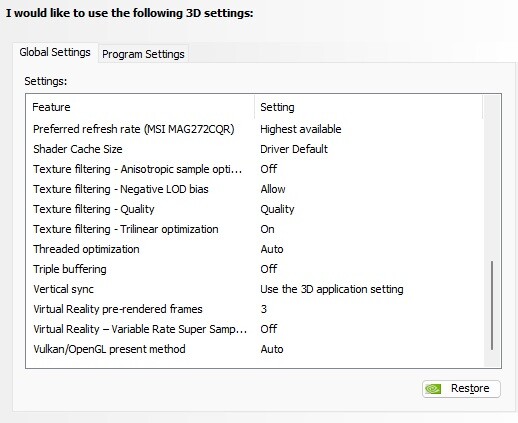Click the Feature column header
This screenshot has height=423, width=518.
(140, 107)
